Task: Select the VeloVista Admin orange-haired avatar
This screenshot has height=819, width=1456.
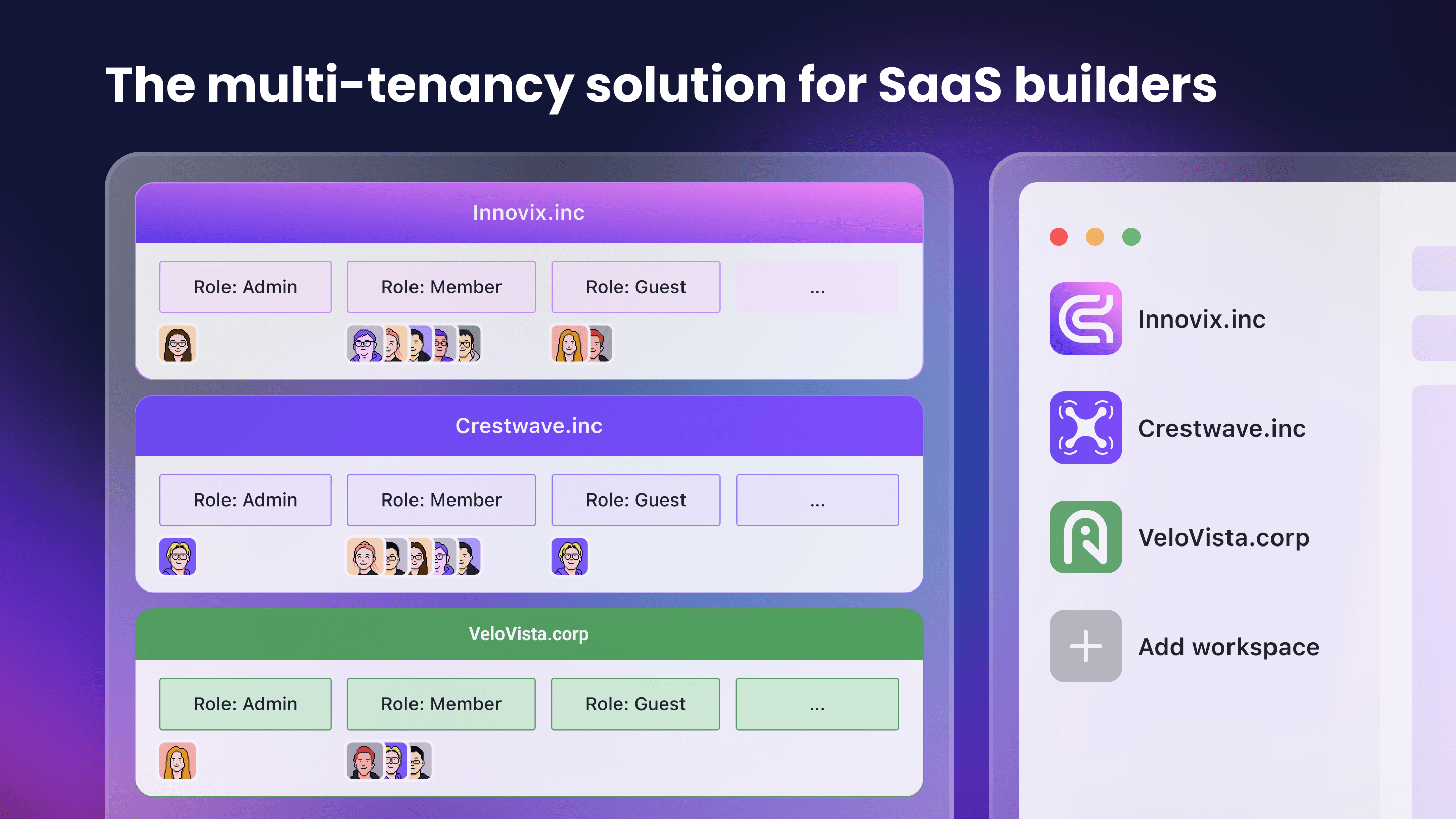Action: pyautogui.click(x=177, y=761)
